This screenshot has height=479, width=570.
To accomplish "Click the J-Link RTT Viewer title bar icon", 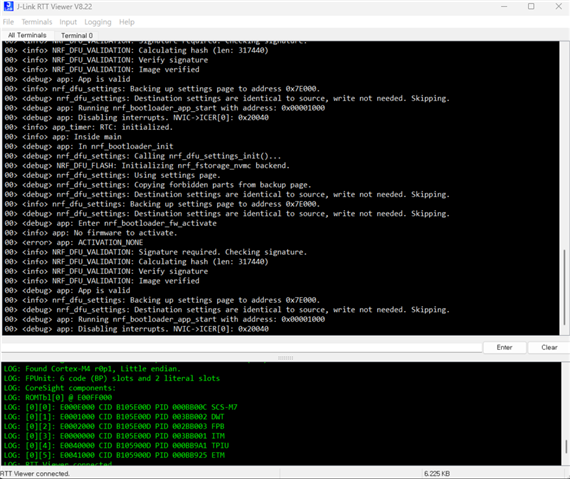I will (x=8, y=7).
